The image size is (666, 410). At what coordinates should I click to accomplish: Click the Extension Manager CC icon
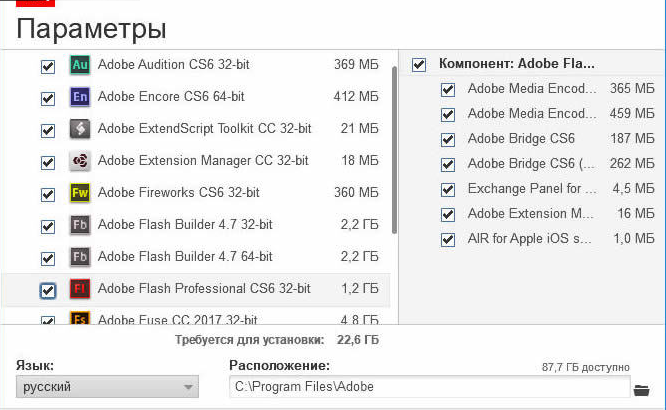(x=80, y=161)
